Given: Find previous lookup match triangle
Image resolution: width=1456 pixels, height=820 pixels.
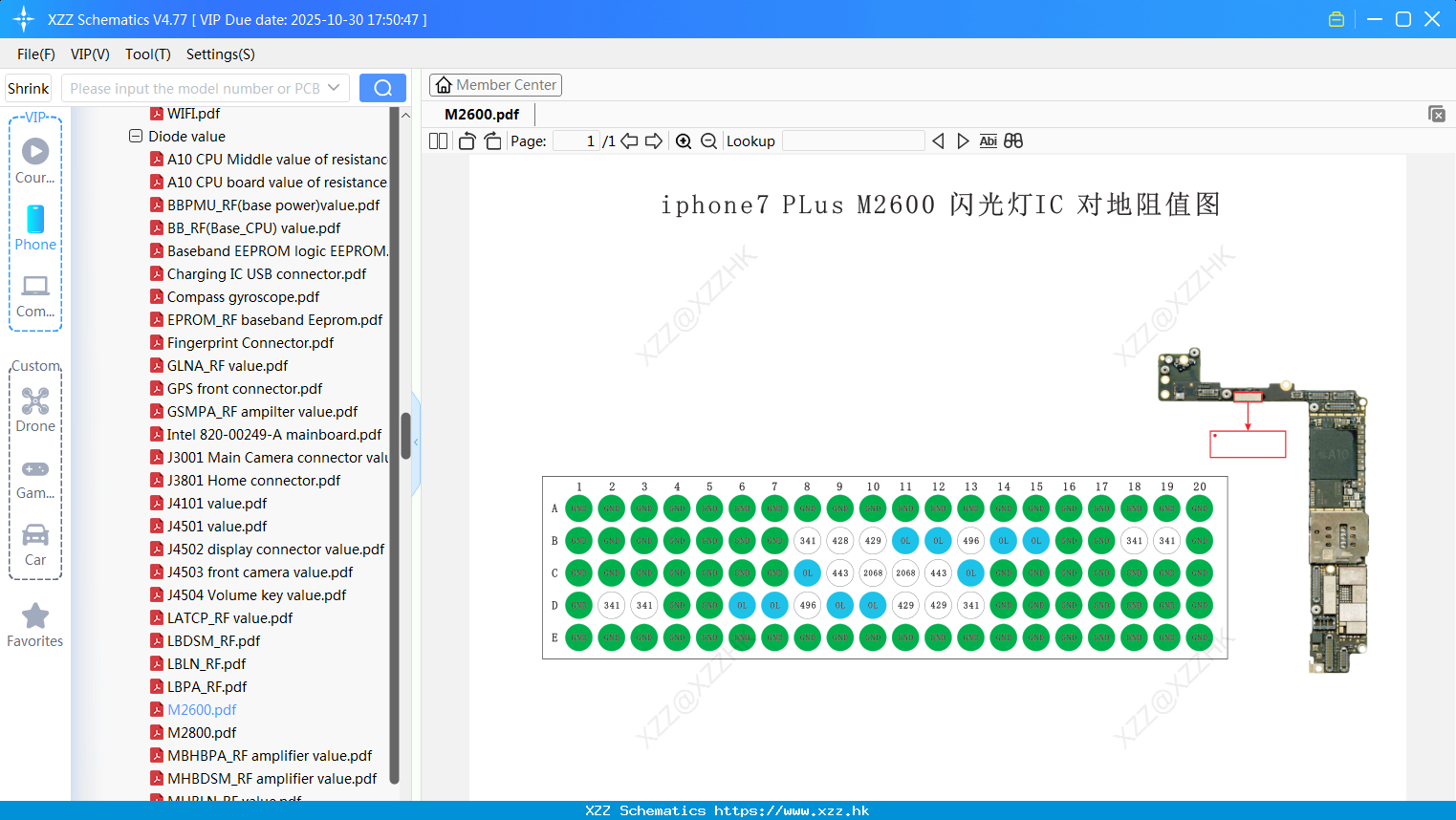Looking at the screenshot, I should (938, 141).
